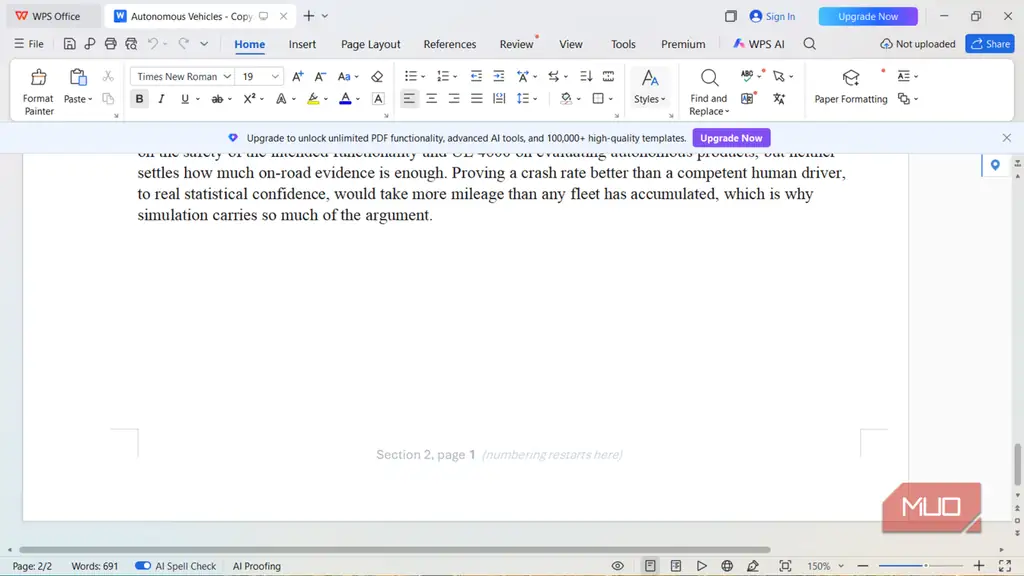This screenshot has width=1024, height=576.
Task: Open Find and Replace
Action: pos(709,91)
